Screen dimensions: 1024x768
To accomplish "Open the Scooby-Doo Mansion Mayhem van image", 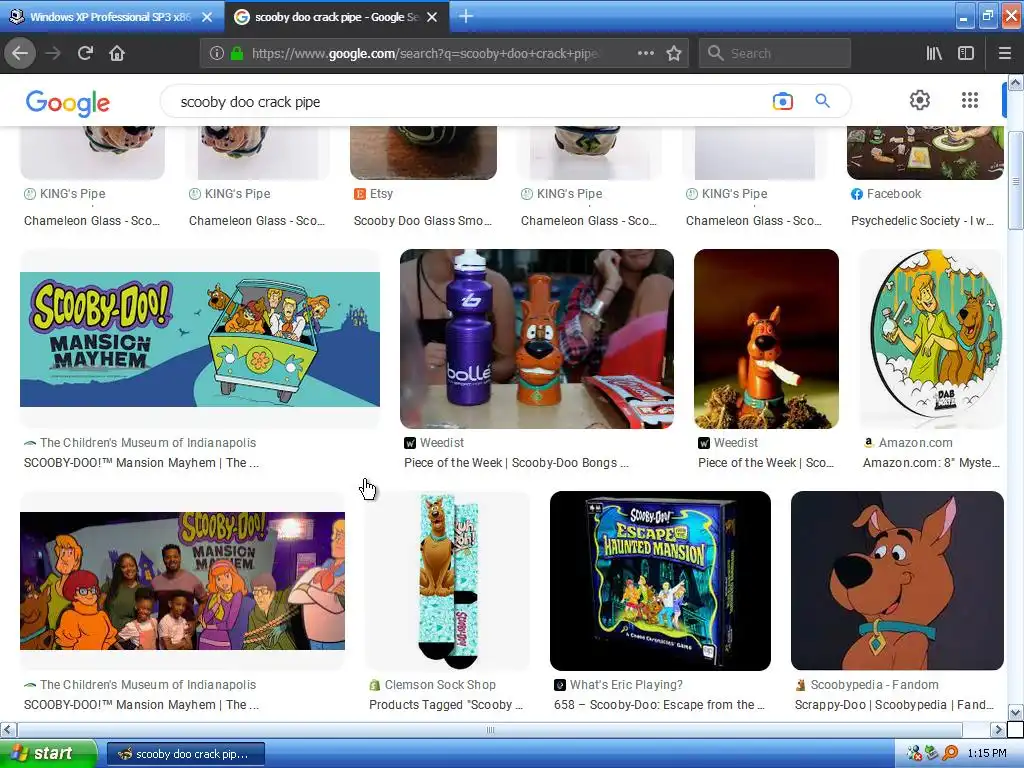I will pos(200,339).
